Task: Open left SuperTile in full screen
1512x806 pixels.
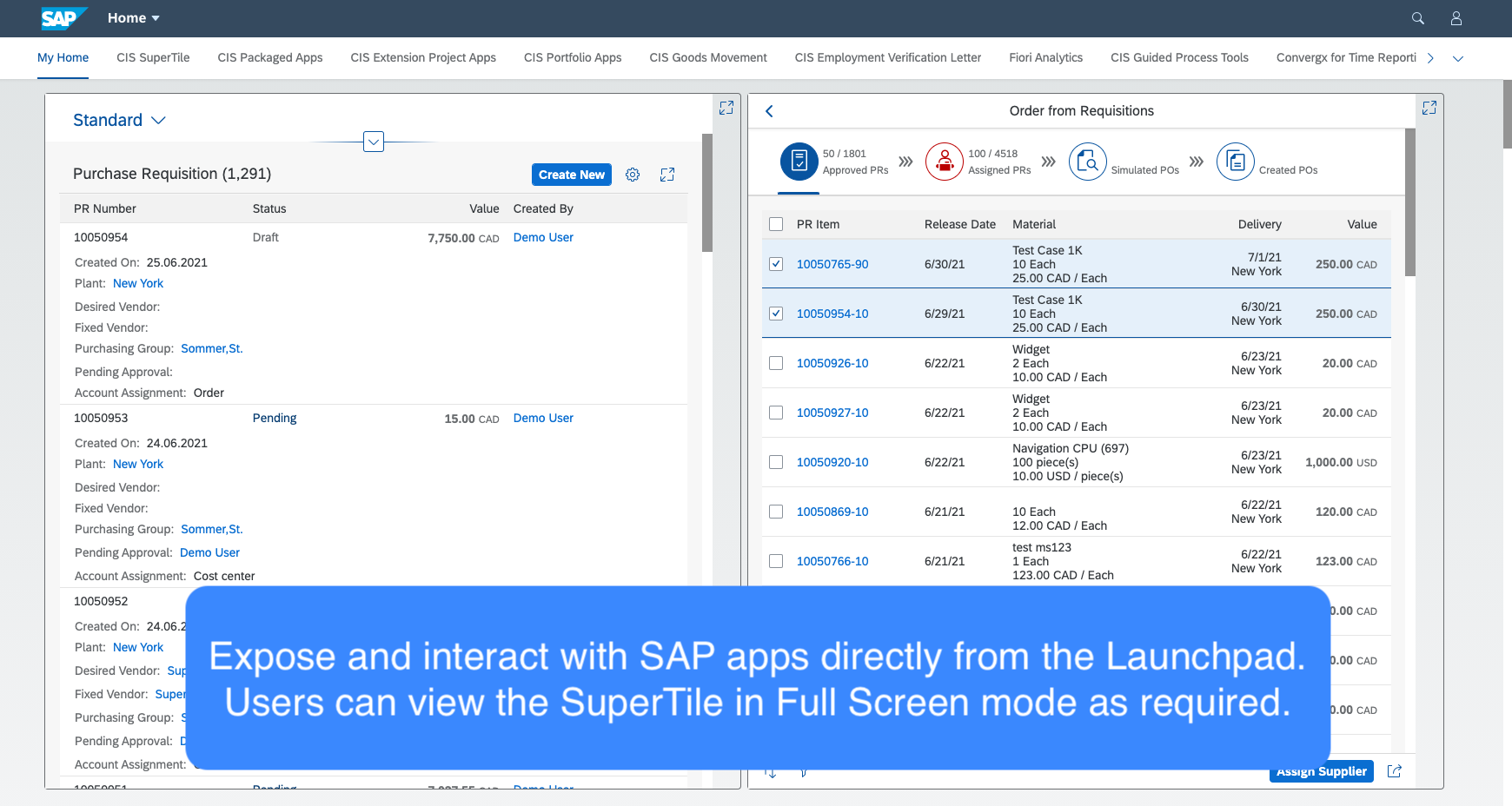Action: coord(726,108)
